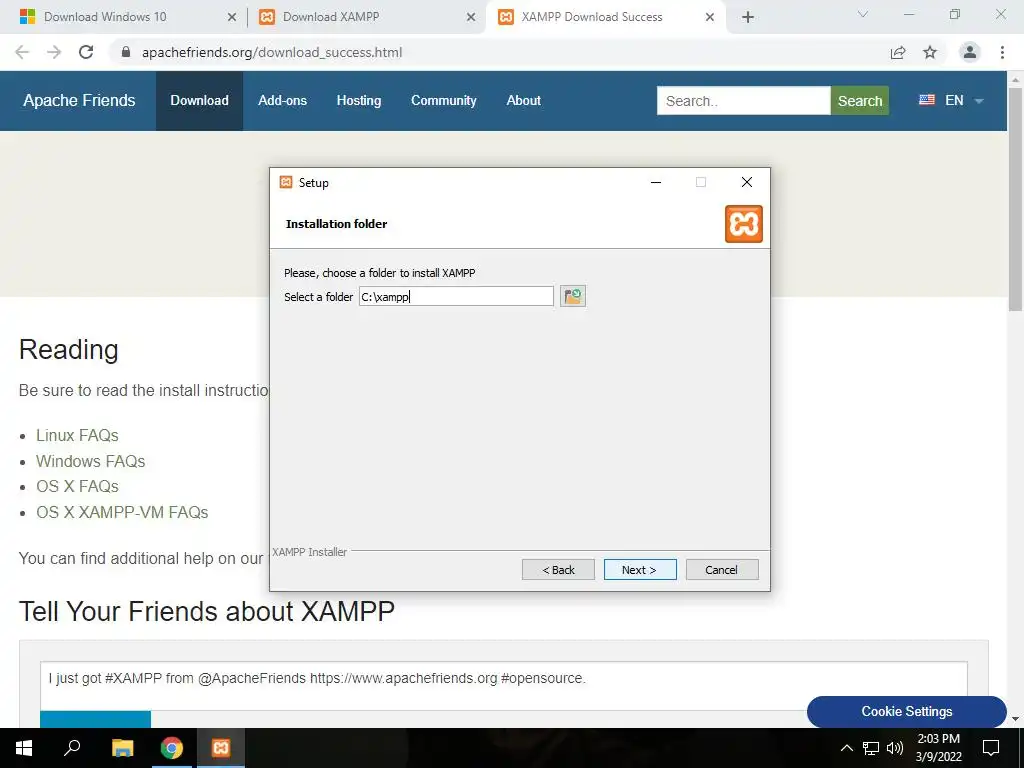Bookmark this page with the star icon

(x=930, y=52)
